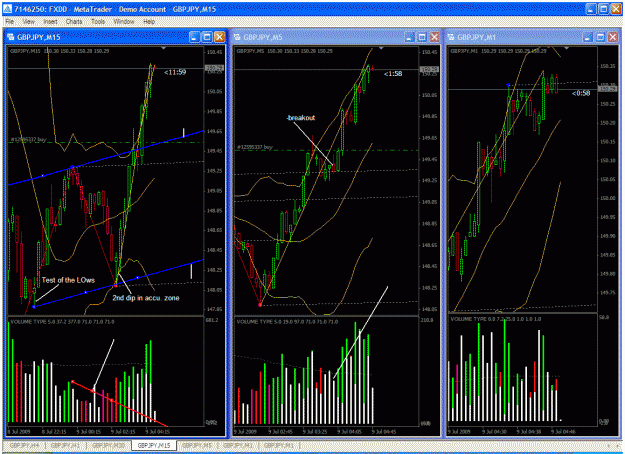Select the '#12595337 buy' order label in M15 chart
Image resolution: width=625 pixels, height=454 pixels.
[28, 140]
